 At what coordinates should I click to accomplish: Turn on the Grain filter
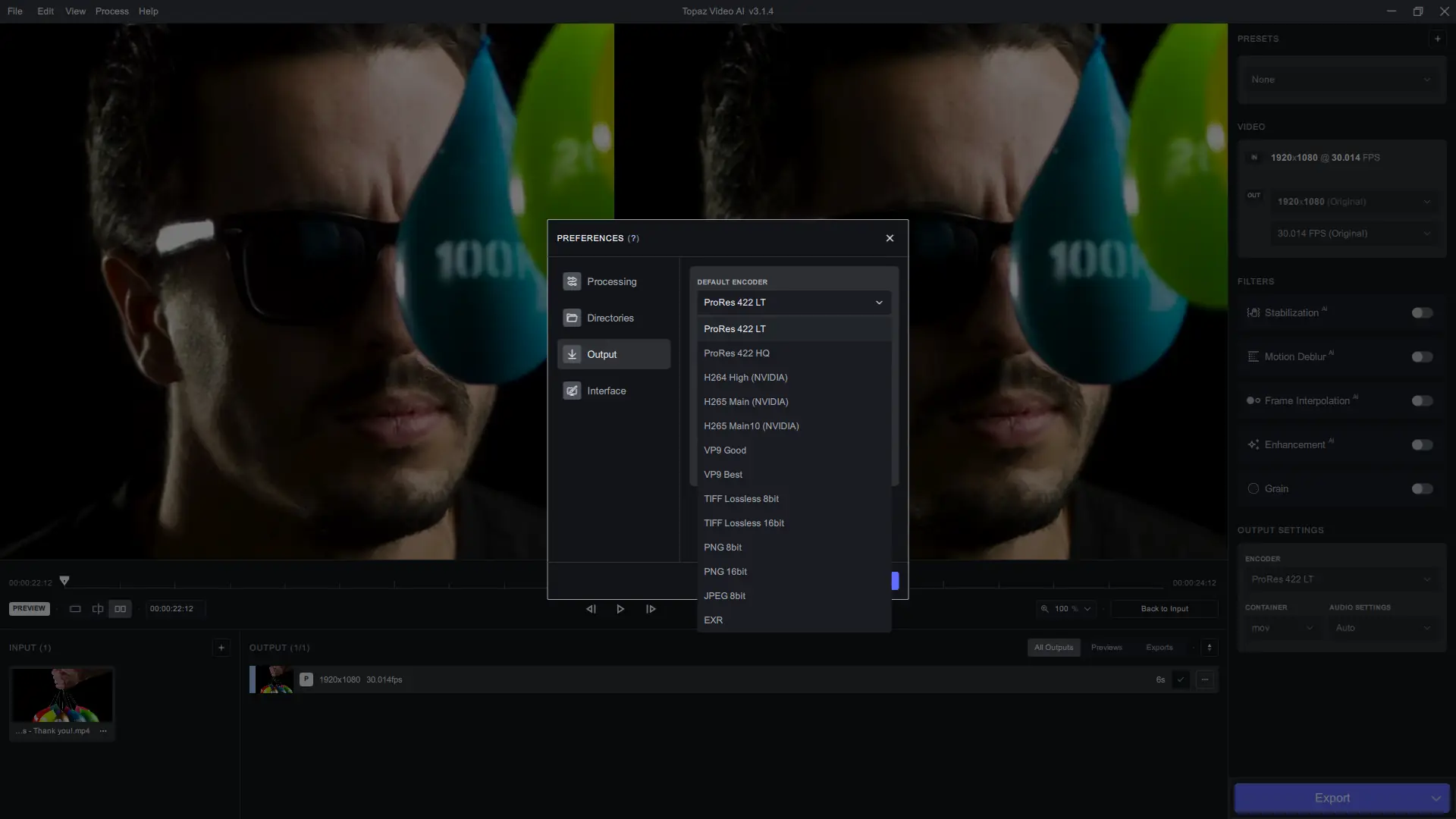pyautogui.click(x=1422, y=489)
